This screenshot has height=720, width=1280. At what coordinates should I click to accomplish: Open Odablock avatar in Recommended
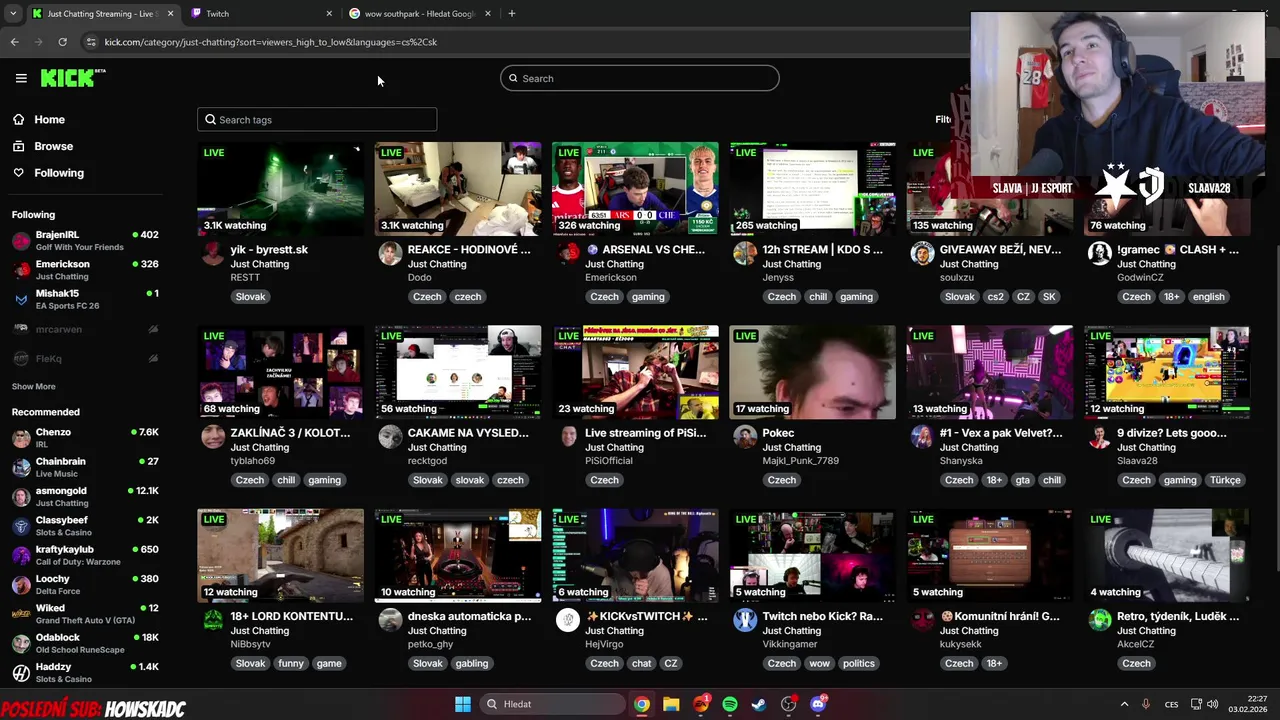pos(21,643)
